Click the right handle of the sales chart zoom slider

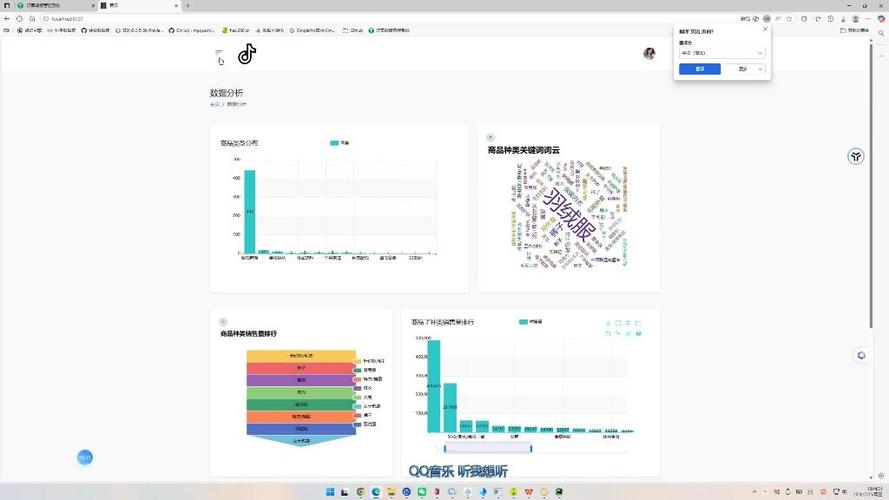[531, 448]
